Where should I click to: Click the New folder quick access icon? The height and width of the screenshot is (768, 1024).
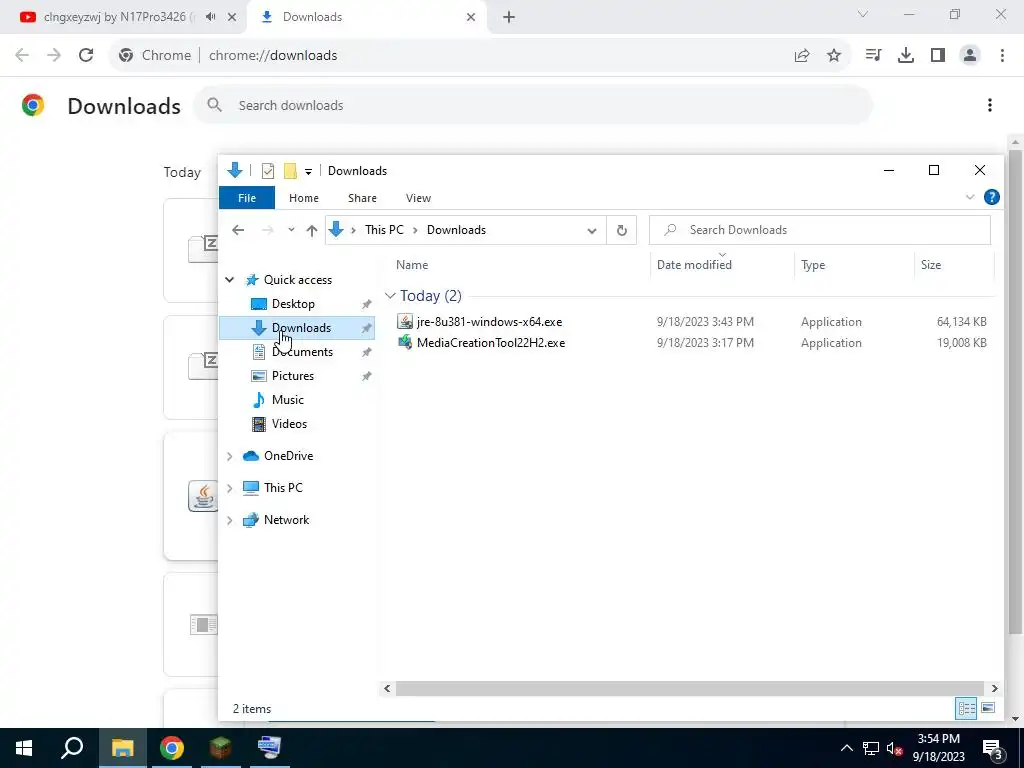290,171
